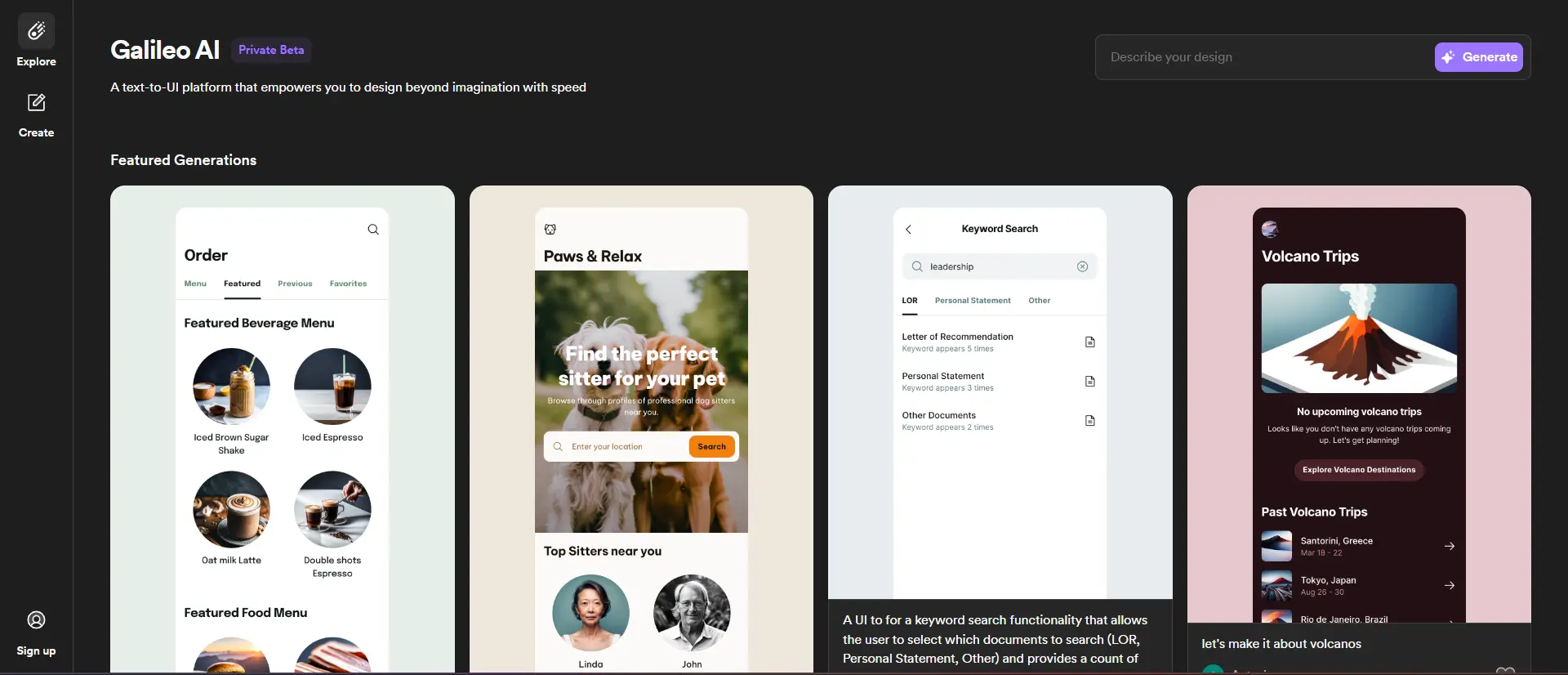Click the Generate button

click(1479, 57)
